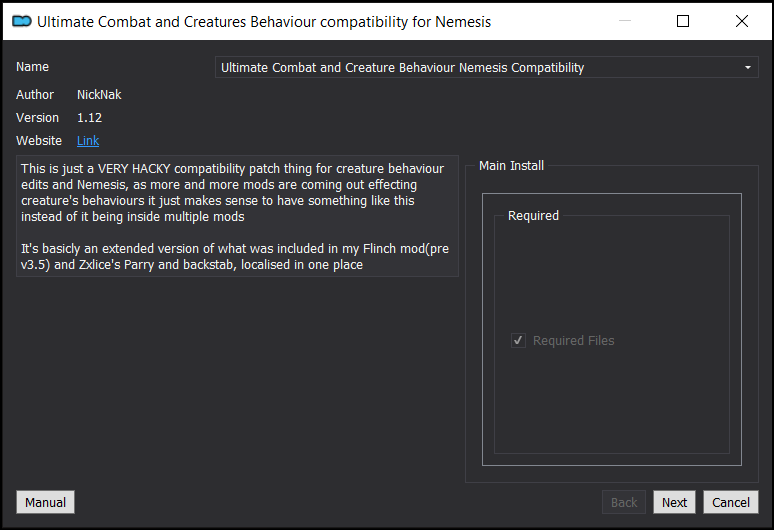Minimize the installer dialog window

click(x=625, y=21)
